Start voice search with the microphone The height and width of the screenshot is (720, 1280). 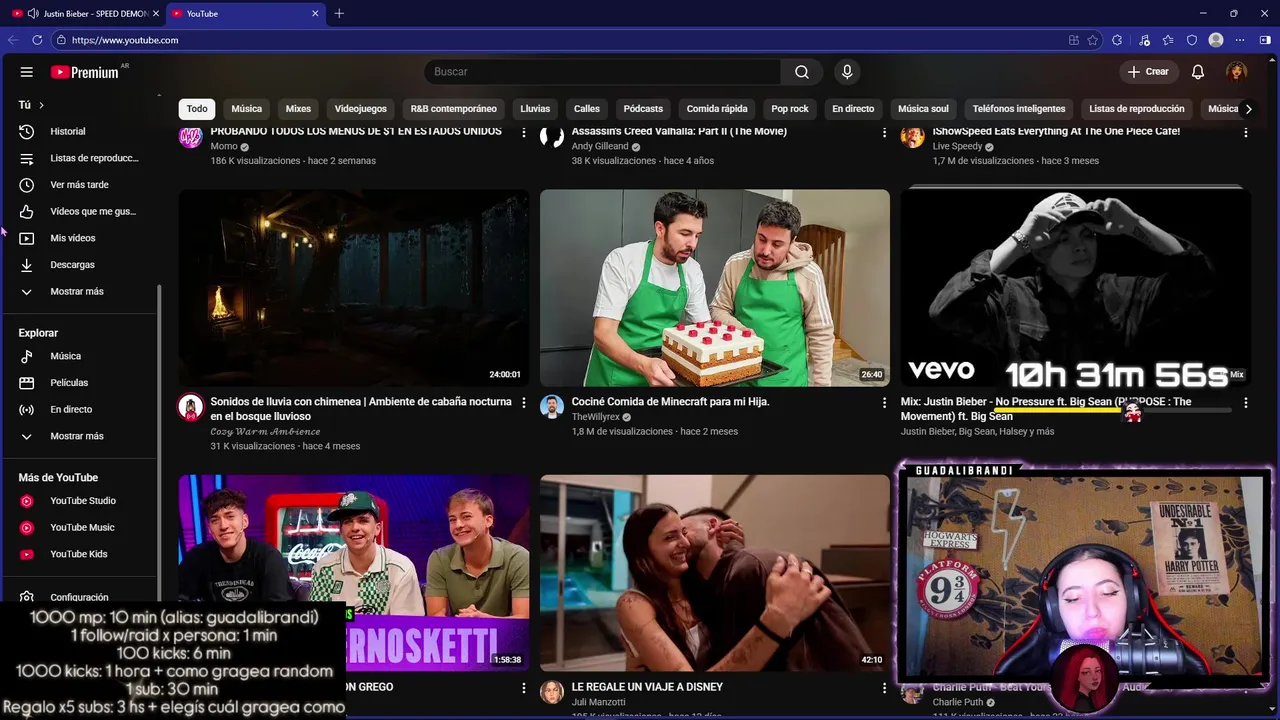tap(847, 72)
